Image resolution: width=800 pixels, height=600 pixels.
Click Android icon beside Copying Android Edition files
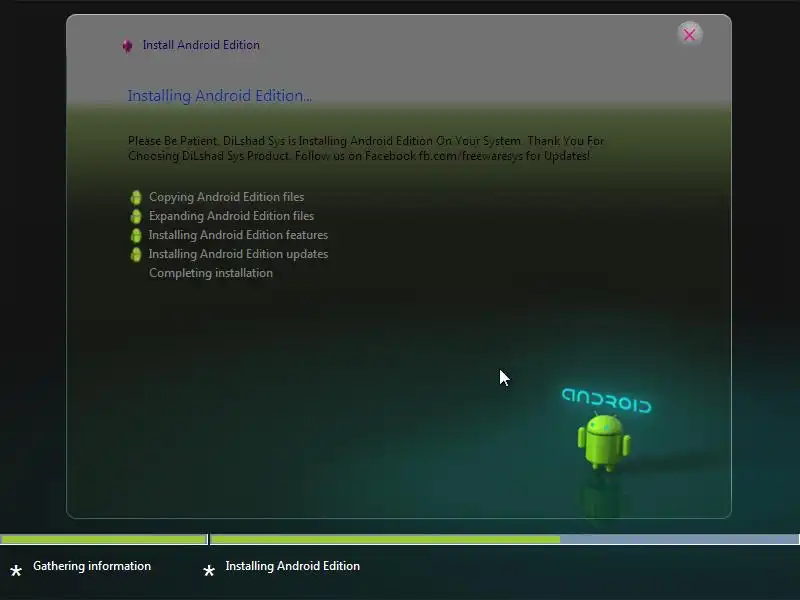tap(136, 197)
